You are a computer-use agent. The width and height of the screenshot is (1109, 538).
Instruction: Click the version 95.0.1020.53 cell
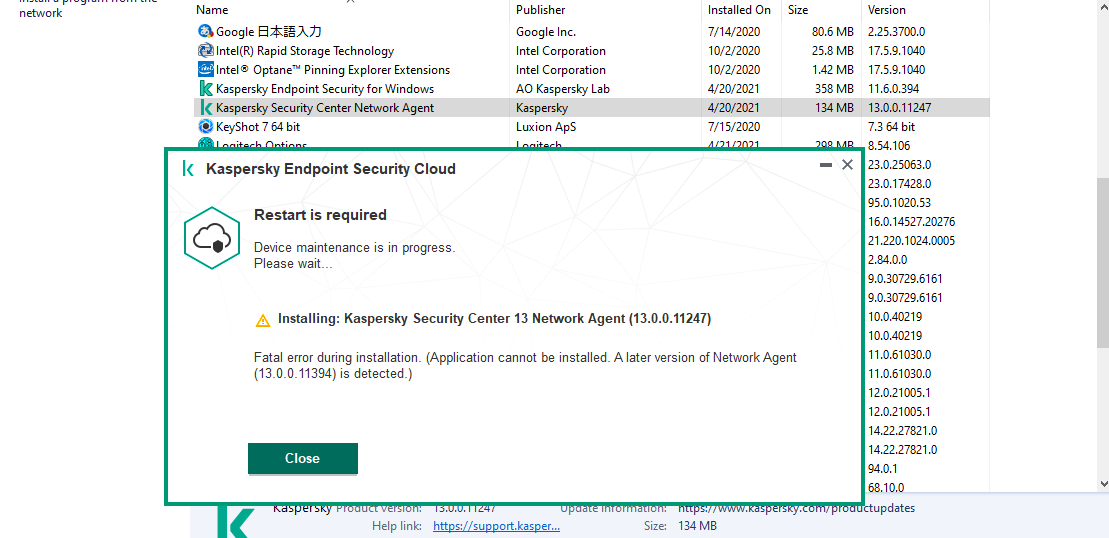pos(900,202)
